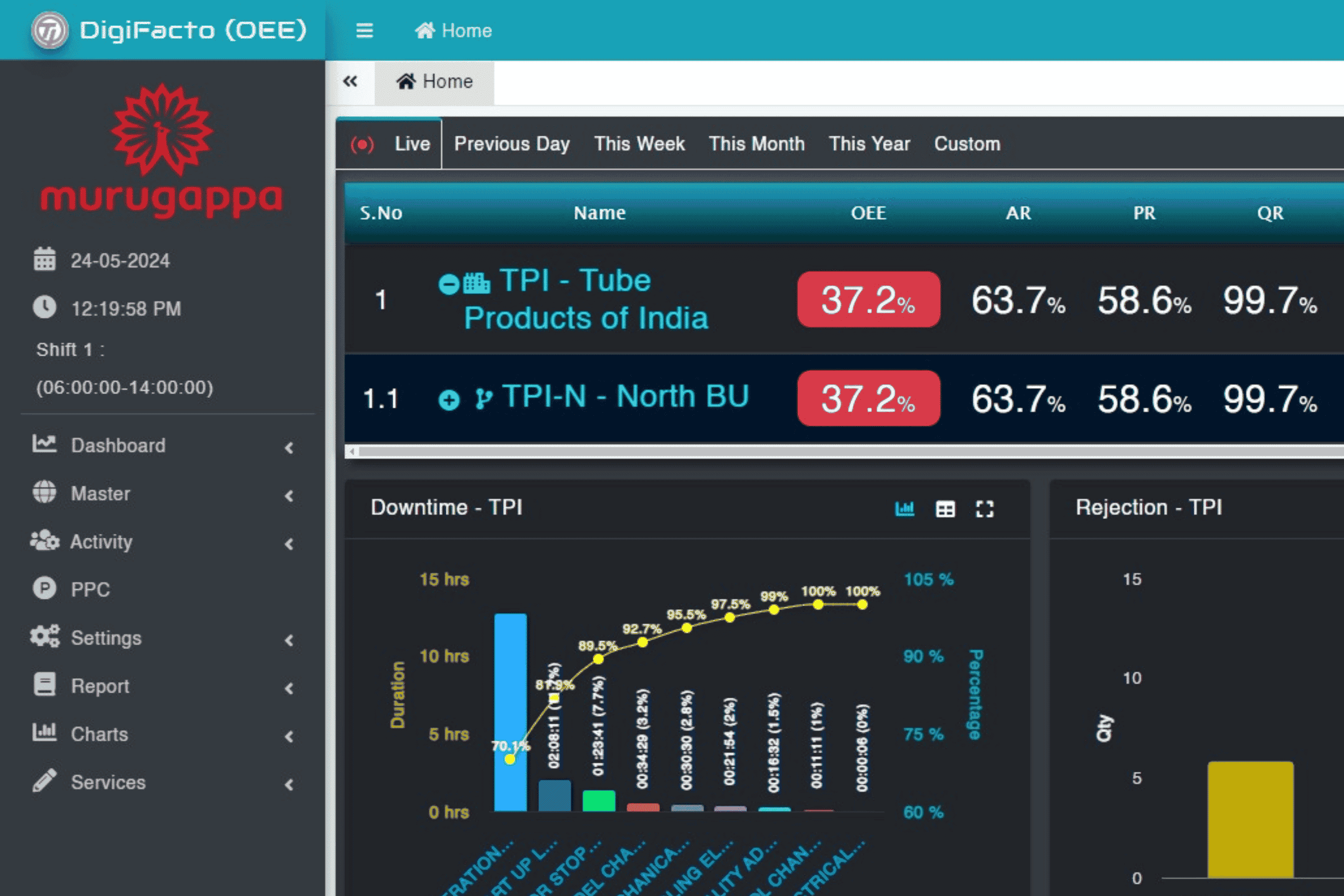The image size is (1344, 896).
Task: Click the DigiFacto round logo icon
Action: click(x=50, y=30)
